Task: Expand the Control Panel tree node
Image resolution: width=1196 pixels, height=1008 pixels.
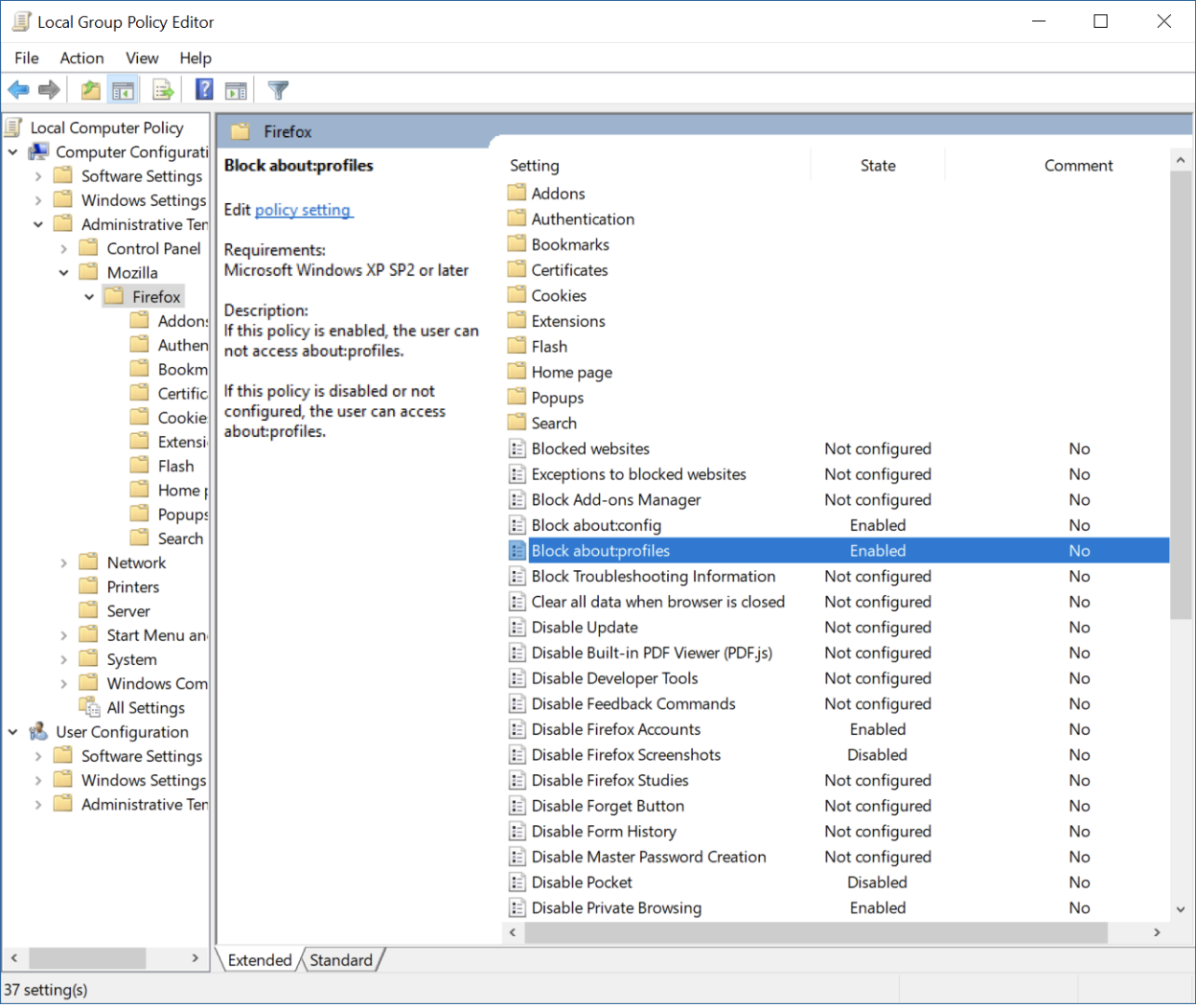Action: pyautogui.click(x=64, y=248)
